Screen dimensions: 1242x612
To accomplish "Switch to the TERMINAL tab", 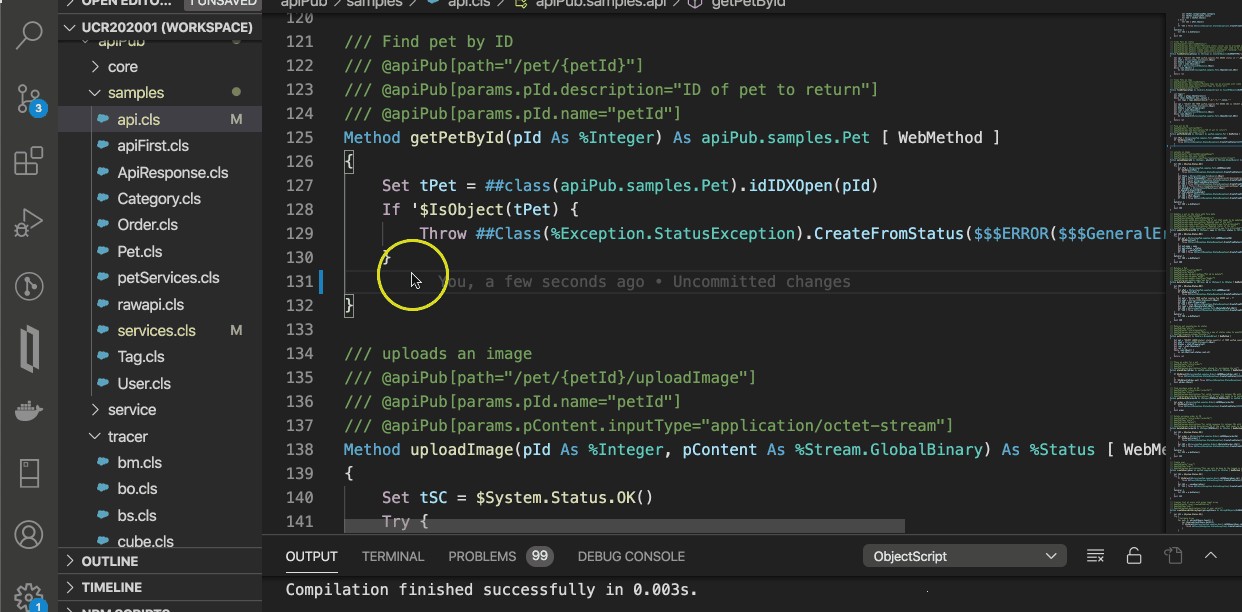I will [x=393, y=556].
